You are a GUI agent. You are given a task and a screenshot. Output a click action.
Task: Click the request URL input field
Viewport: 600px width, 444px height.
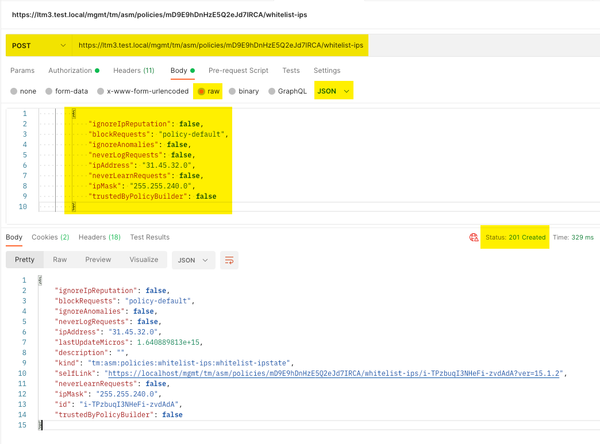(220, 46)
